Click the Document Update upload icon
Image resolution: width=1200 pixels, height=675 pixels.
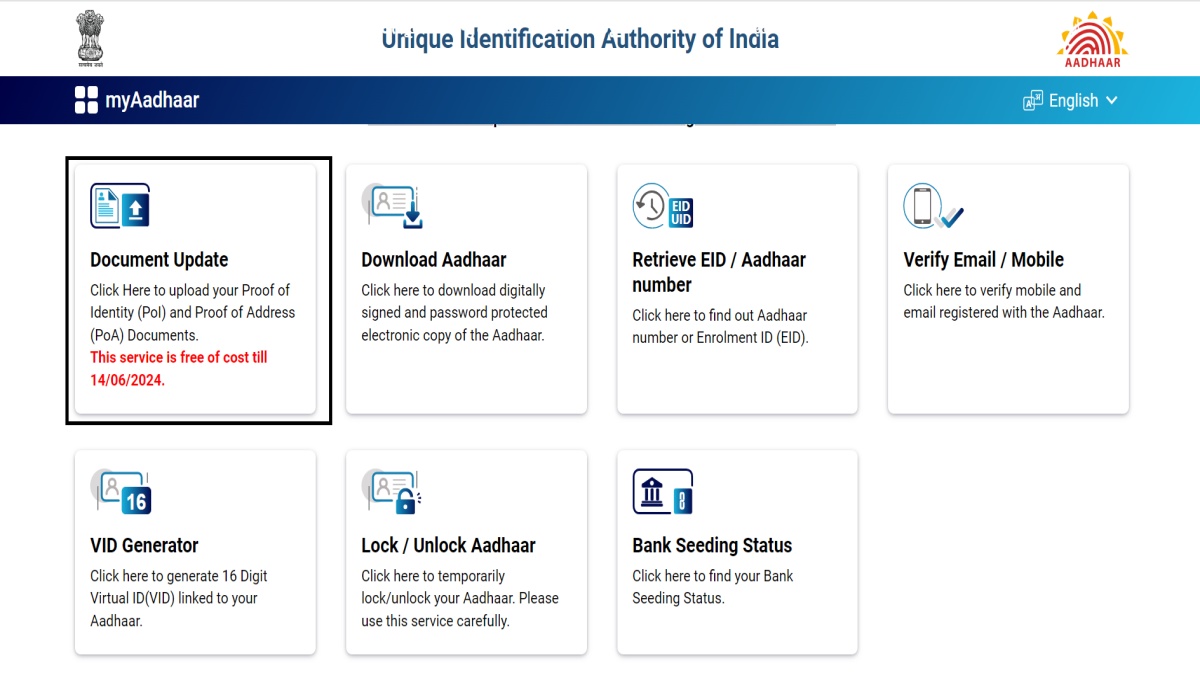coord(120,206)
